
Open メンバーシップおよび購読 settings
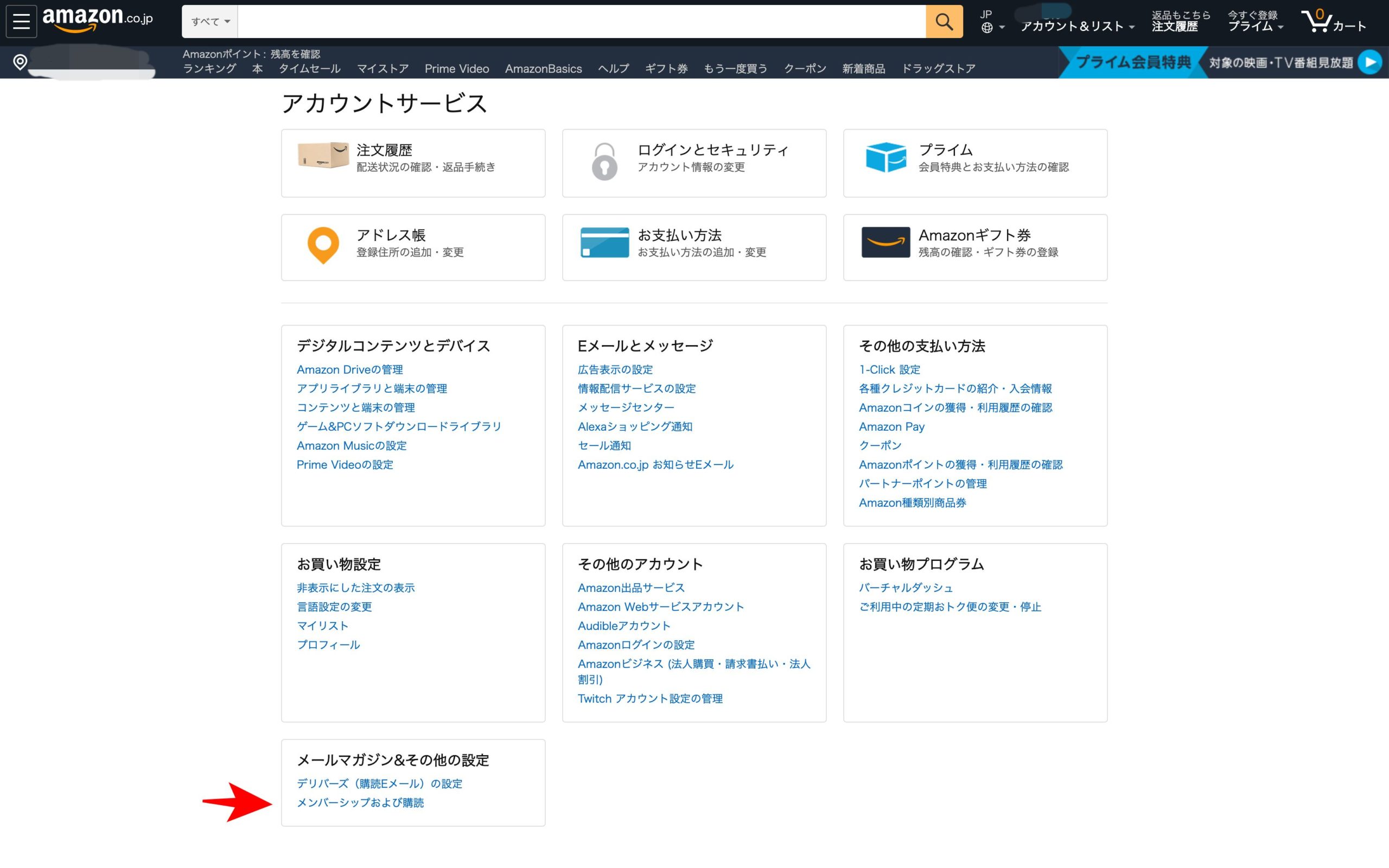[x=360, y=802]
